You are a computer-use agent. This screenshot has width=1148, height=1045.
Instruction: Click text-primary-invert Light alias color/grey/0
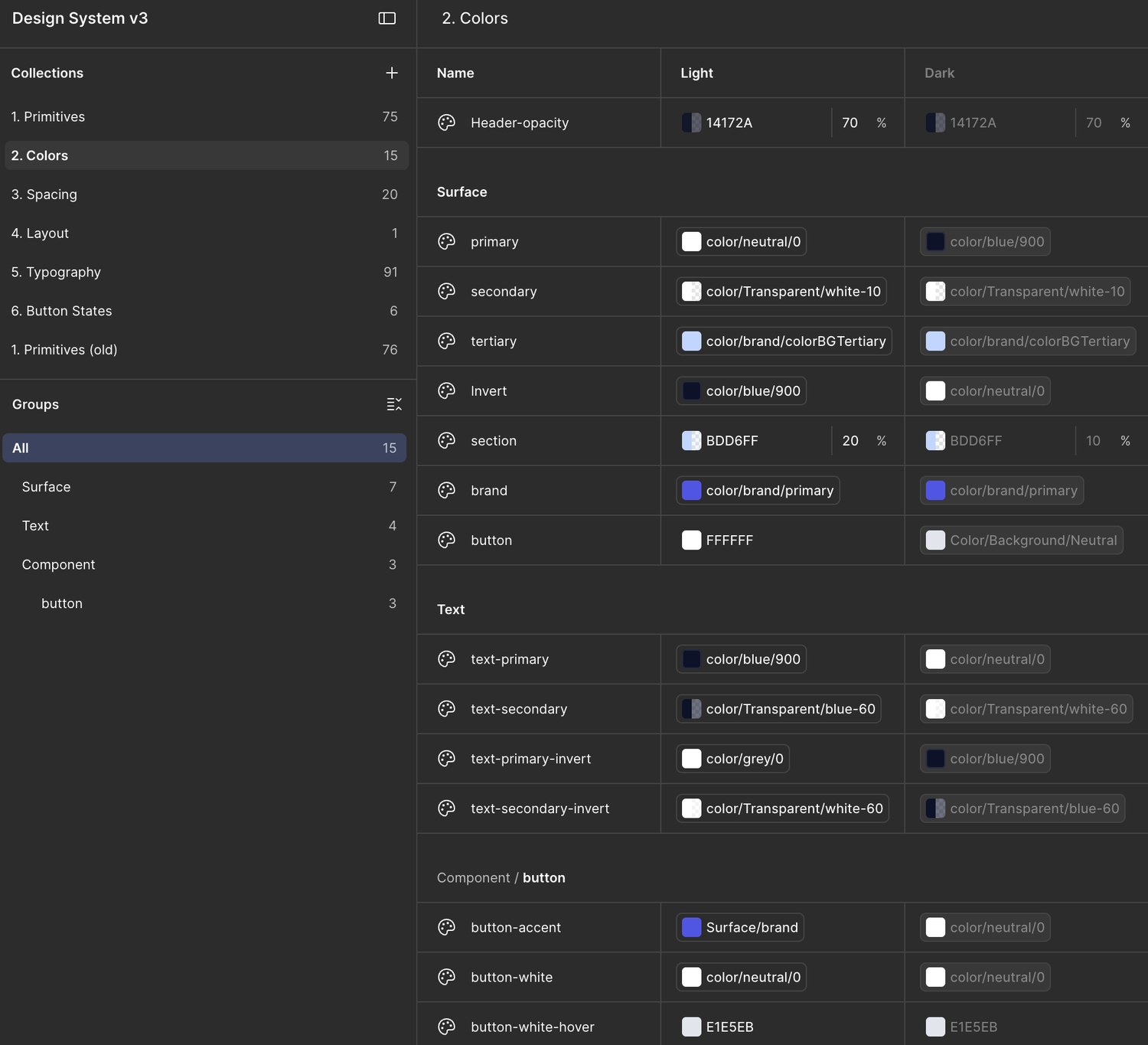tap(732, 758)
